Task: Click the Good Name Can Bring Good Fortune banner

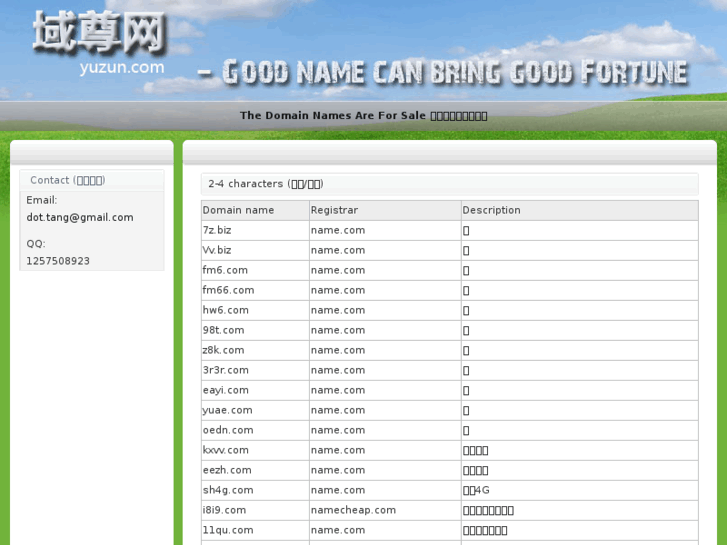Action: (x=443, y=72)
